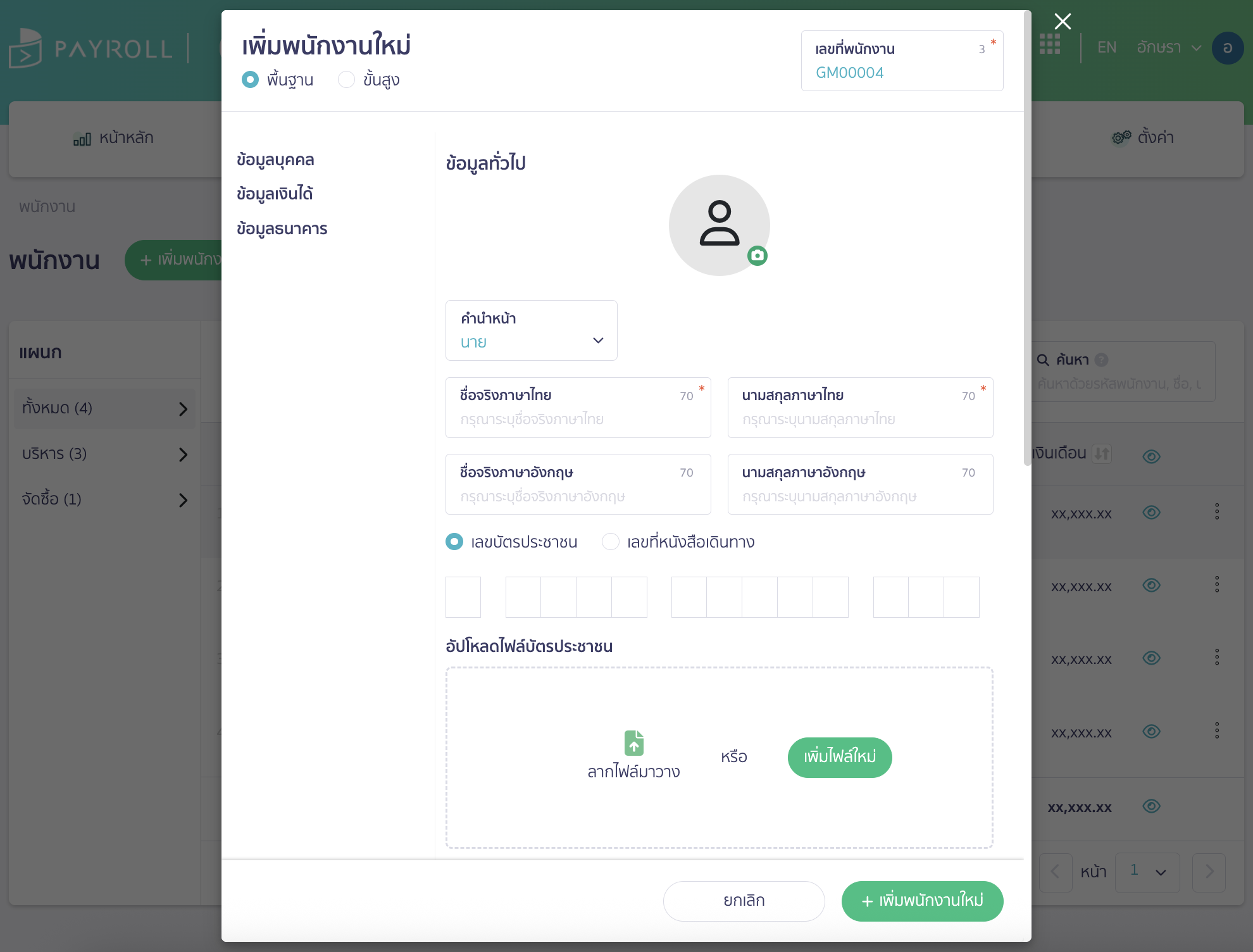Click the PAYROLL logo icon
The height and width of the screenshot is (952, 1253).
27,47
